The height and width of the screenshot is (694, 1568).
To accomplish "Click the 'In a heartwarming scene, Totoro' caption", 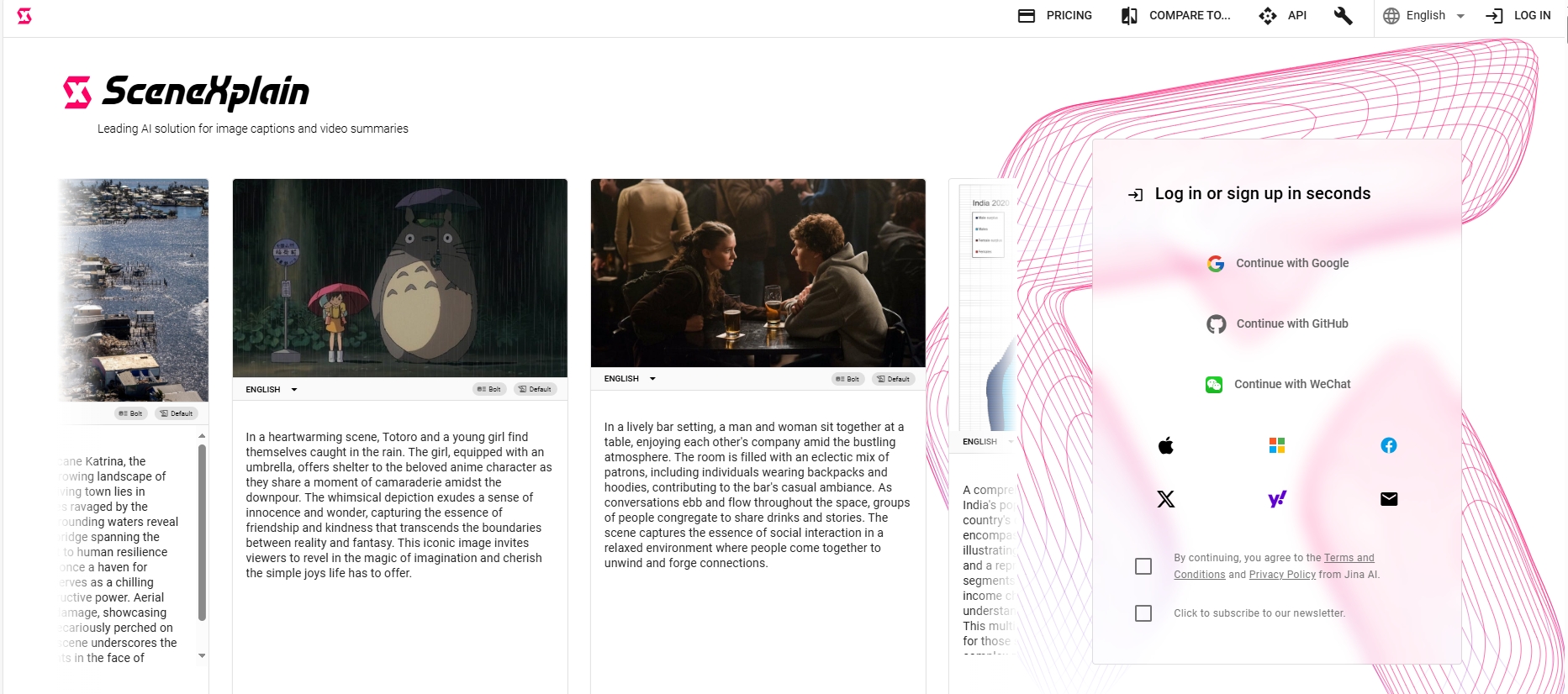I will click(399, 505).
